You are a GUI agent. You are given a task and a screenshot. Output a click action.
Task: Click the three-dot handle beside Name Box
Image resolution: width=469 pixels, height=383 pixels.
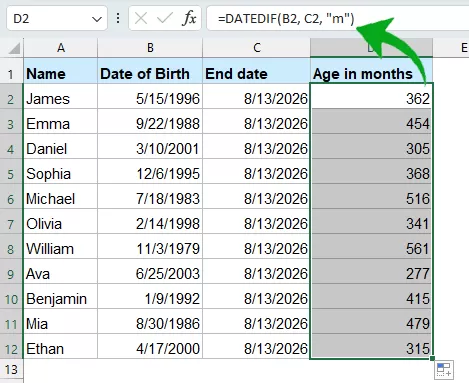tap(118, 18)
